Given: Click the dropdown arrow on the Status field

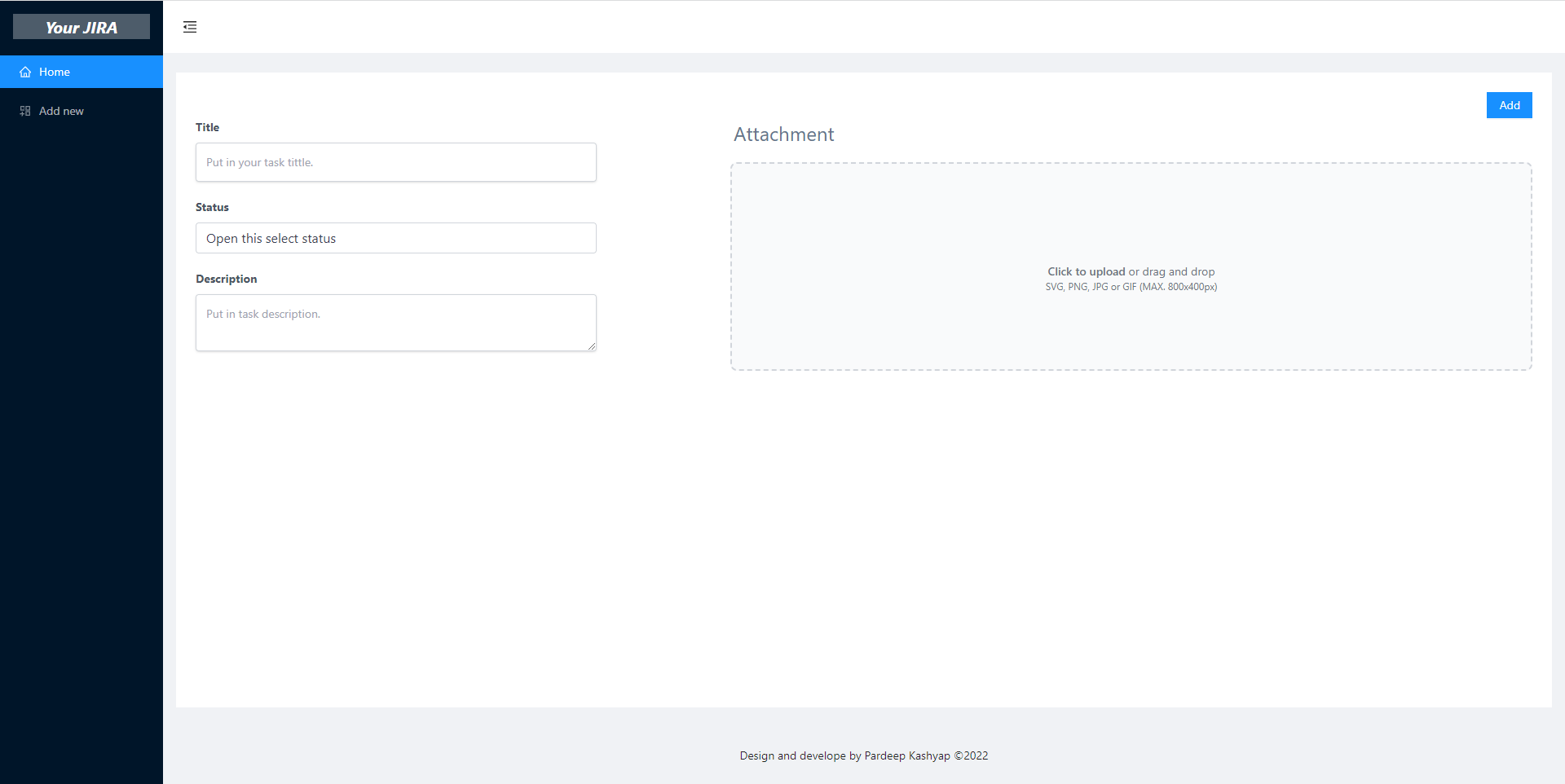Looking at the screenshot, I should [584, 238].
